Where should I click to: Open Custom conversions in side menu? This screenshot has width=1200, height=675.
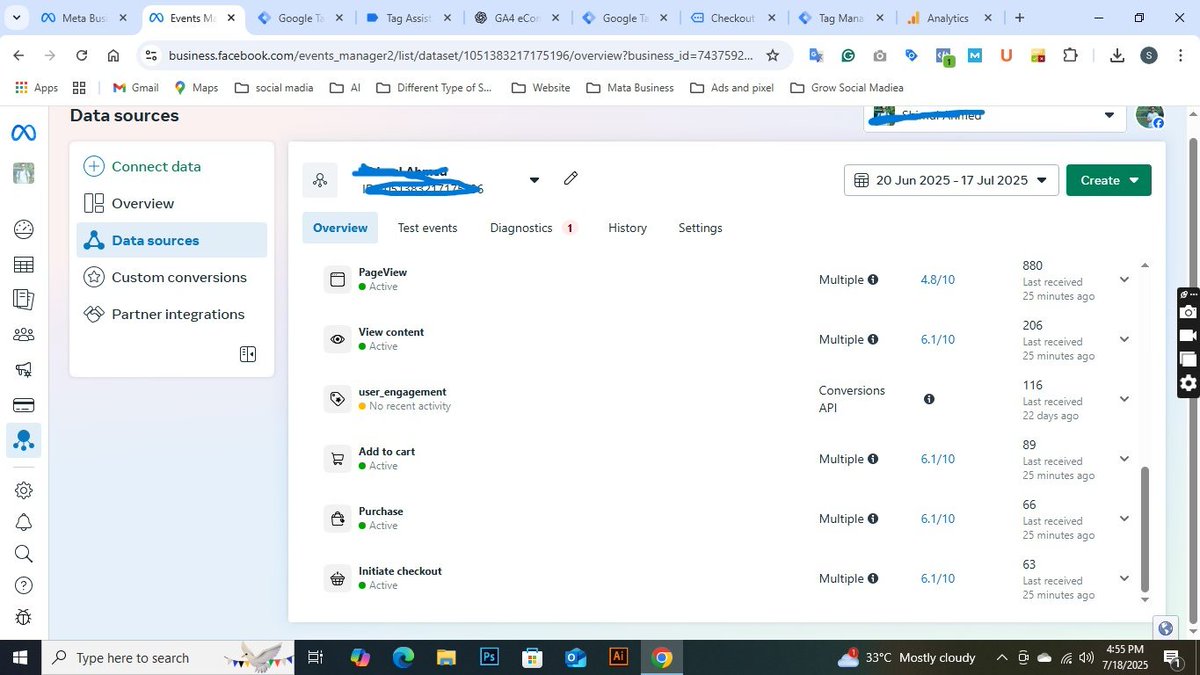coord(178,277)
